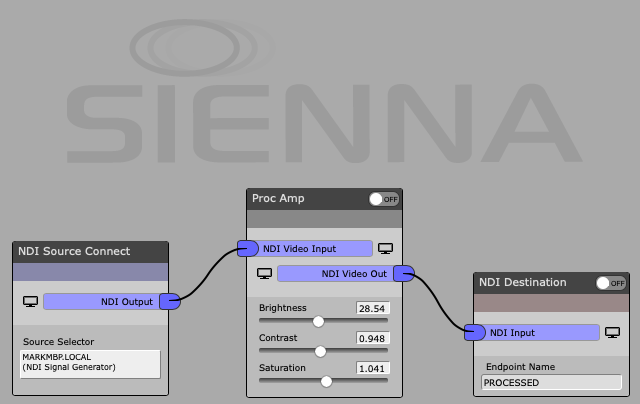Click the Endpoint Name label

(x=520, y=367)
